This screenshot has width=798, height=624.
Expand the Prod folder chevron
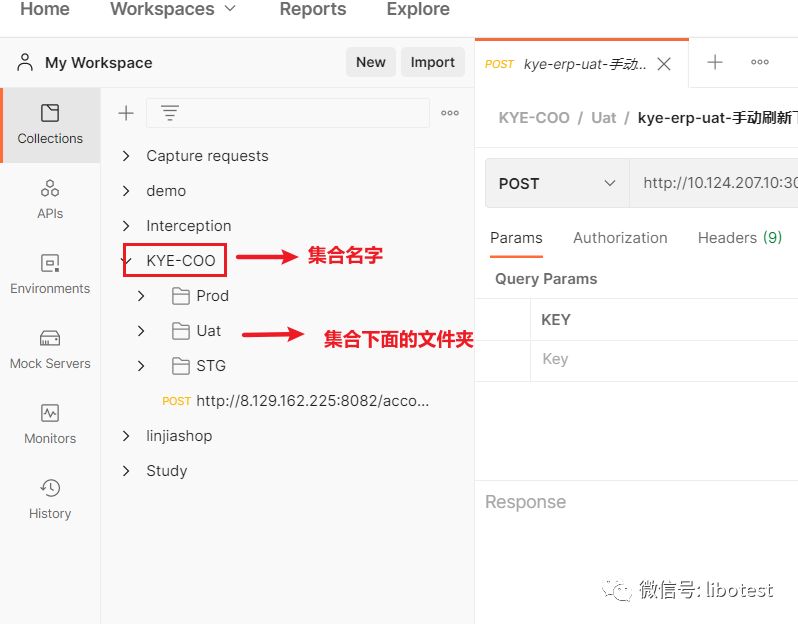pyautogui.click(x=141, y=296)
